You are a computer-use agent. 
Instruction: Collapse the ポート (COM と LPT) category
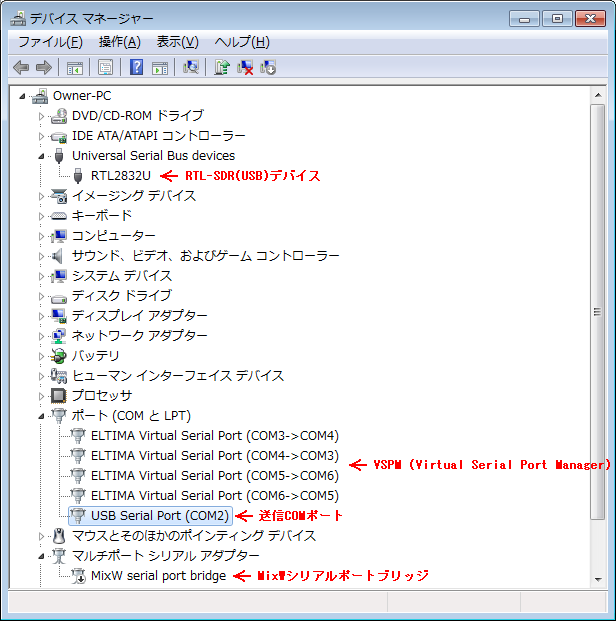pyautogui.click(x=41, y=416)
